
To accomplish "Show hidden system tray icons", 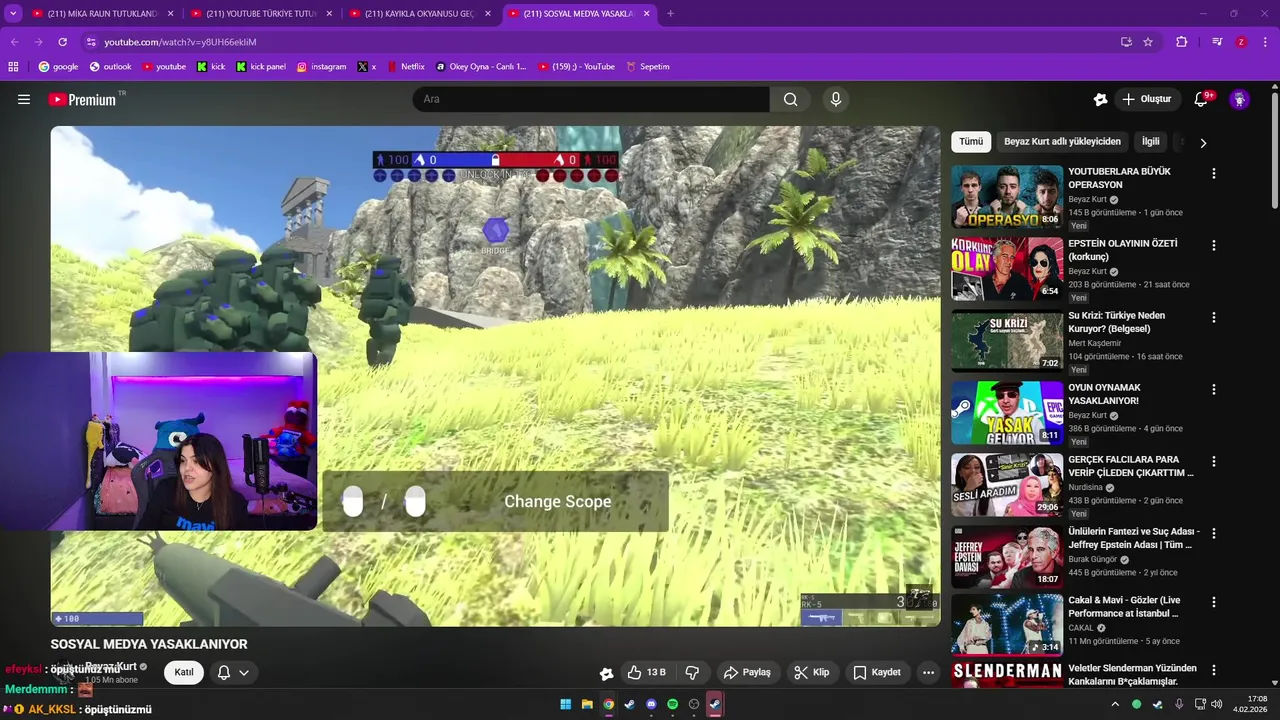I will [1115, 704].
